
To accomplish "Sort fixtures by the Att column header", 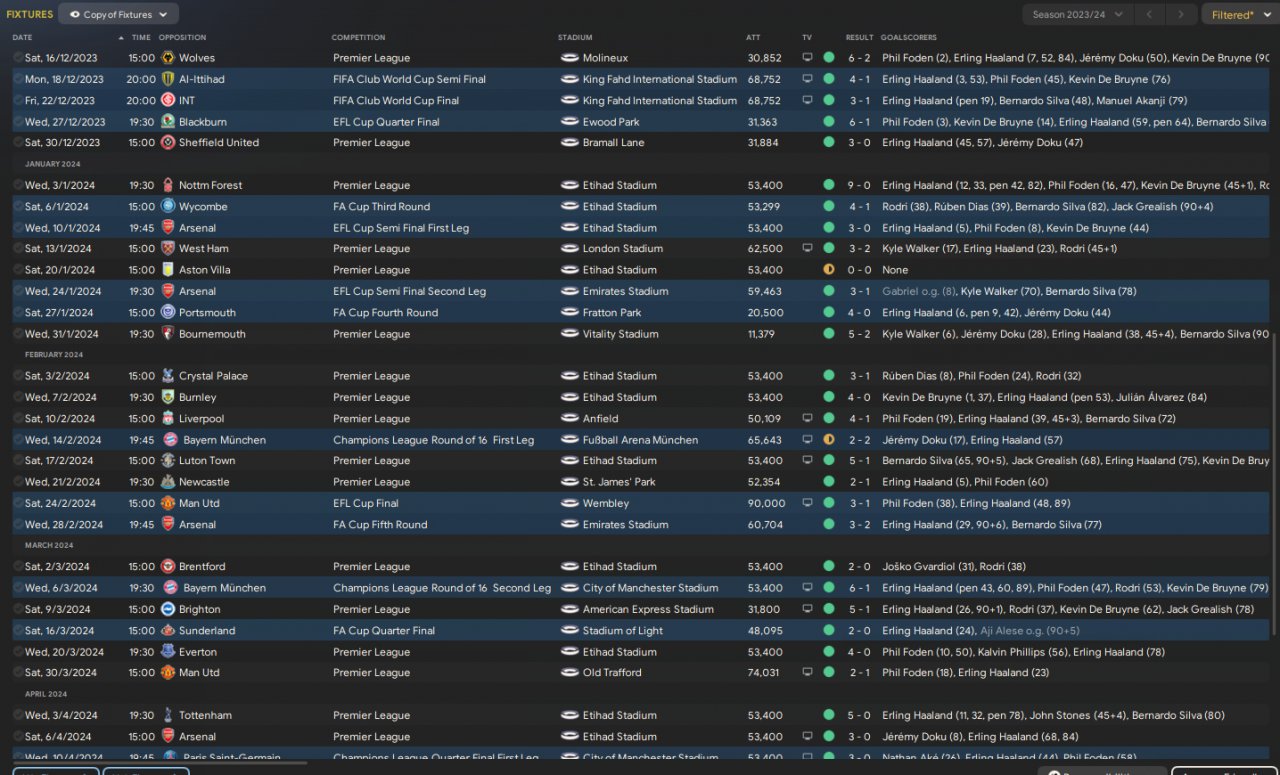I will [753, 38].
